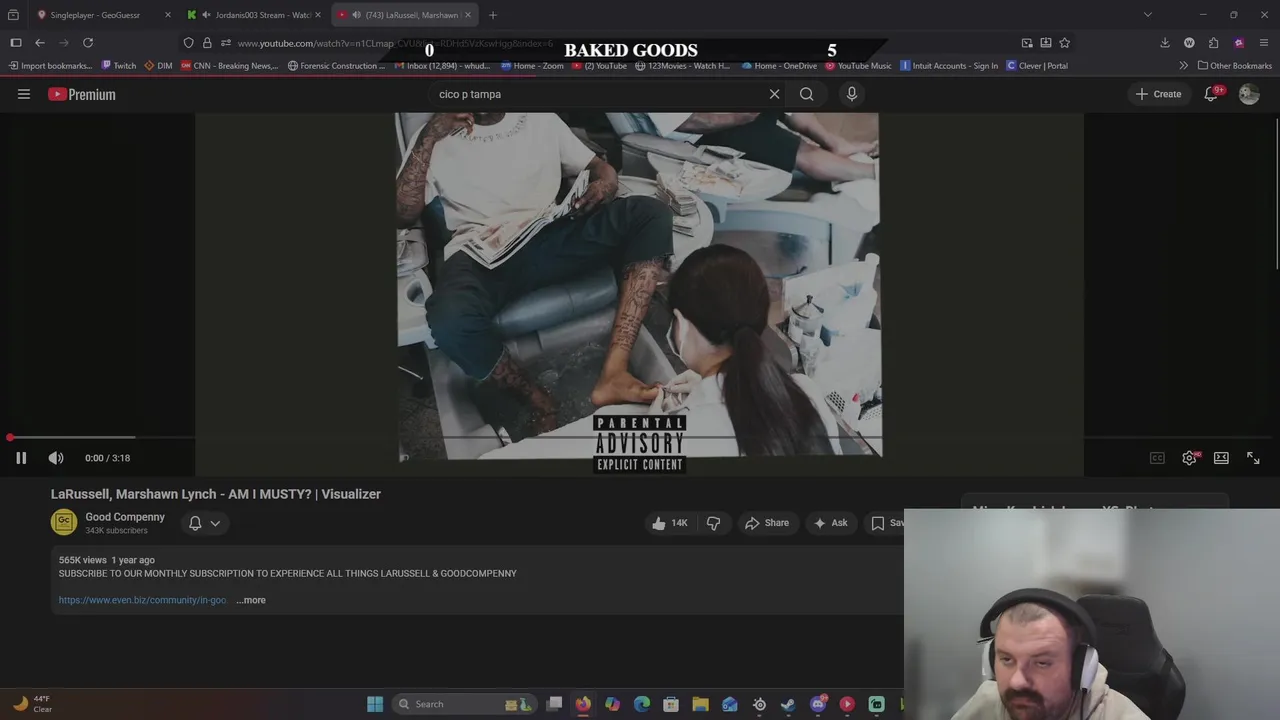This screenshot has height=720, width=1280.
Task: Open the CNN Breaking News bookmark
Action: pyautogui.click(x=229, y=66)
